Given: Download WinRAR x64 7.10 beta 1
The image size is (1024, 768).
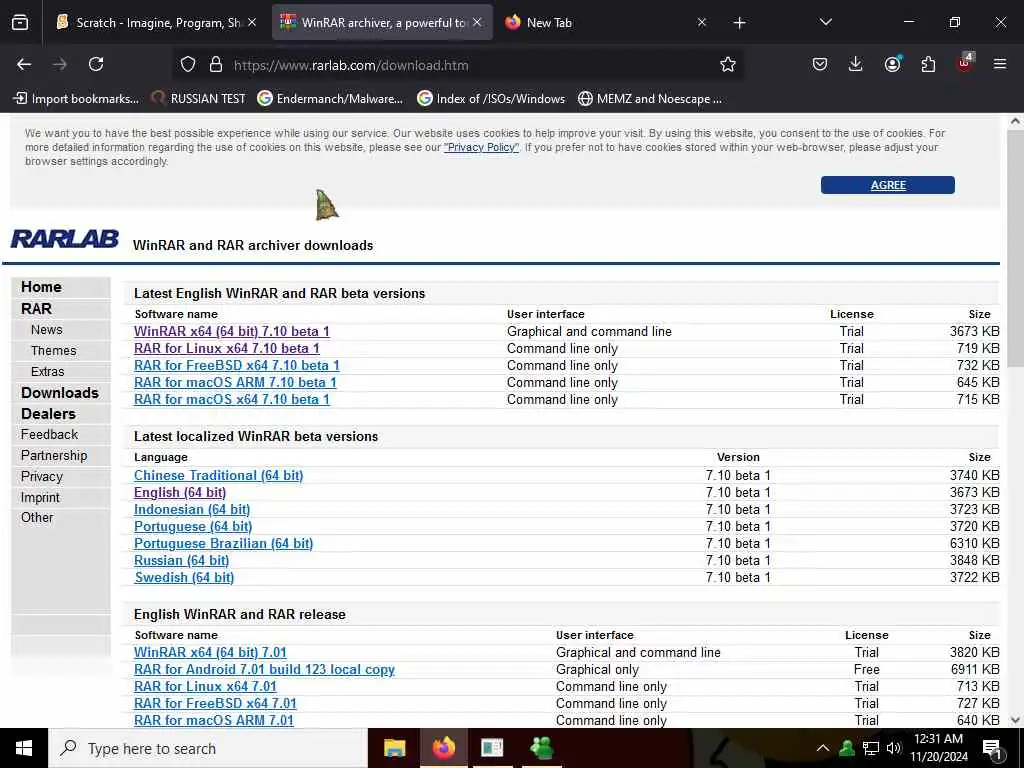Looking at the screenshot, I should coord(232,331).
